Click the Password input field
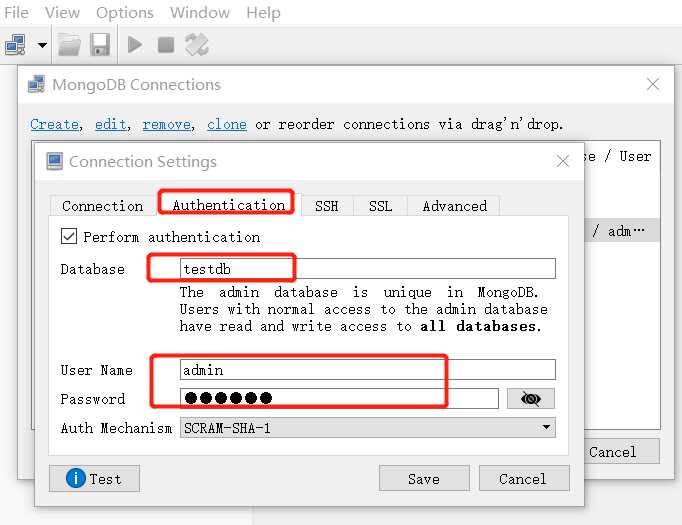 tap(339, 398)
